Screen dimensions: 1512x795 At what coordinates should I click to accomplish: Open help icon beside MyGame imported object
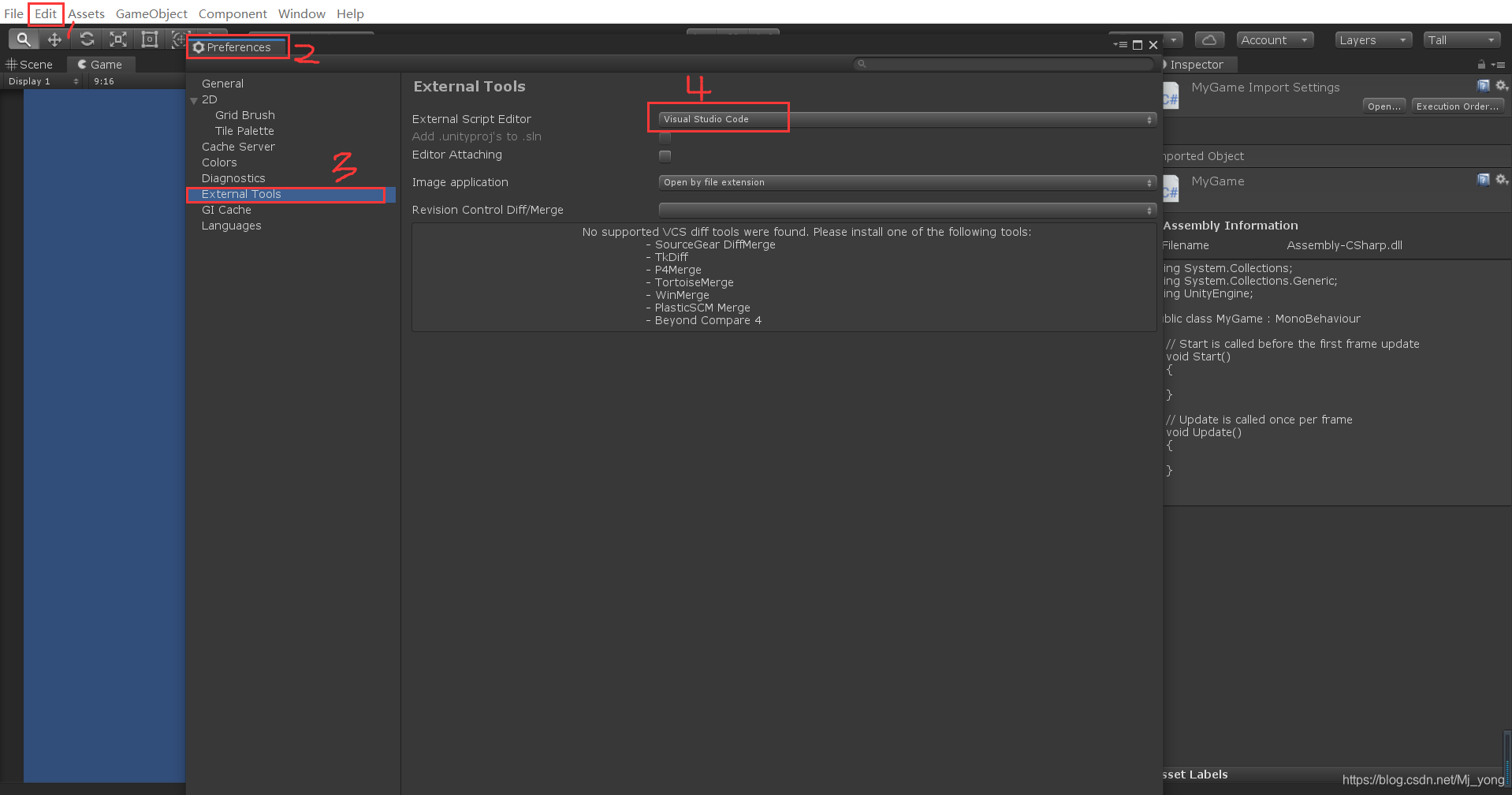[1483, 180]
